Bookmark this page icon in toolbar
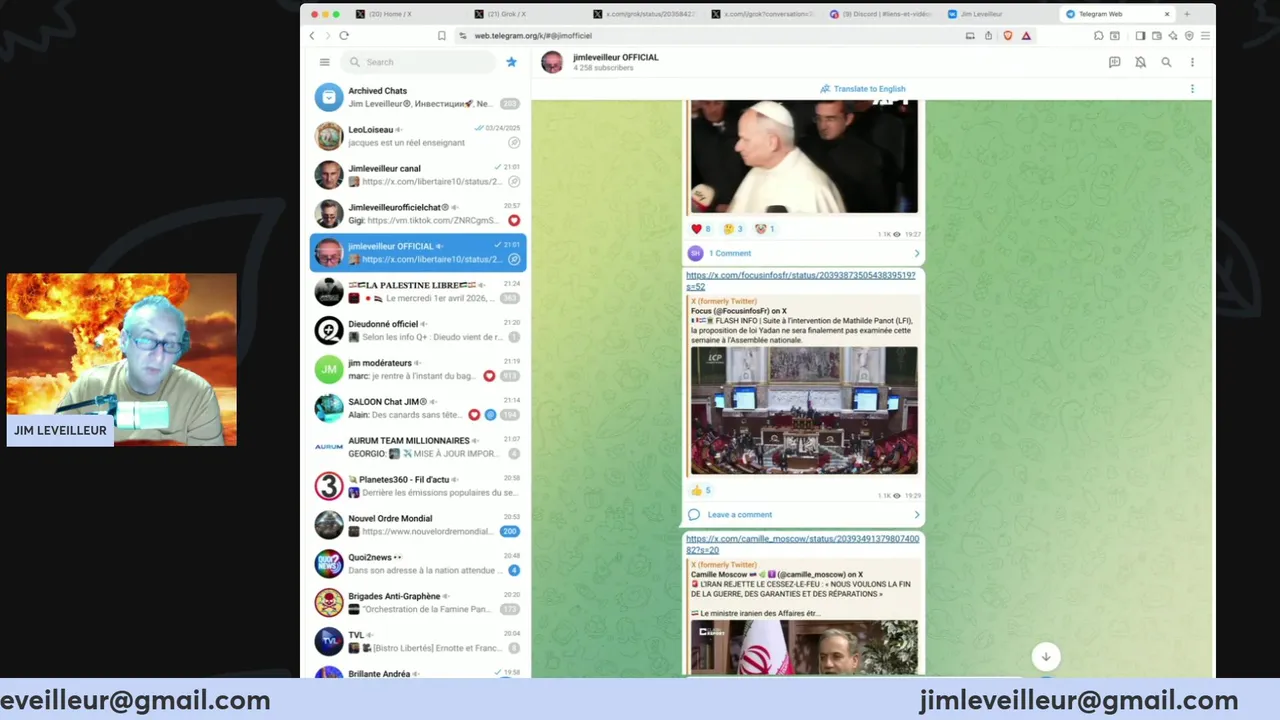The width and height of the screenshot is (1280, 720). click(x=442, y=35)
